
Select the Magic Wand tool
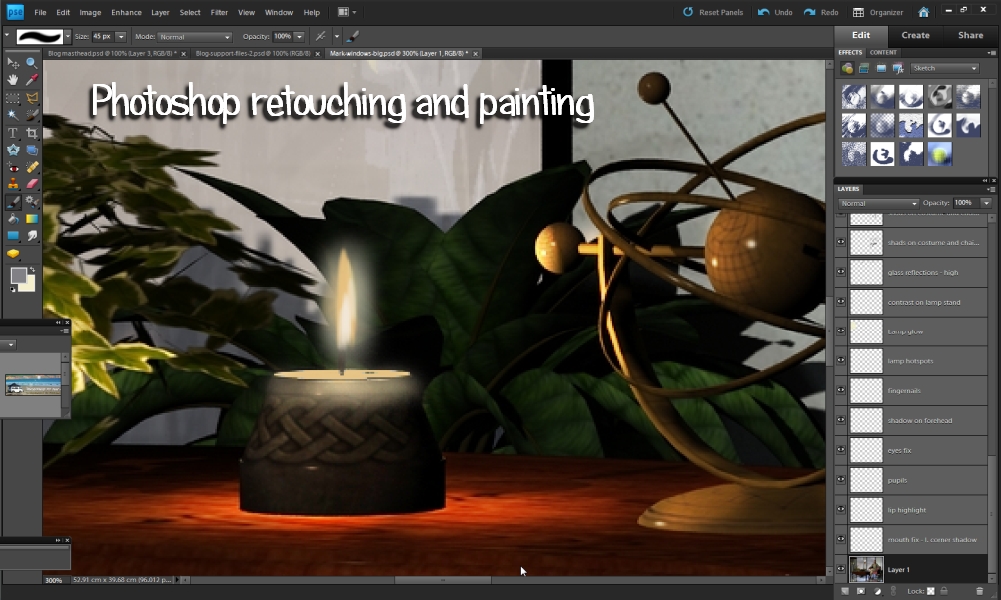[13, 115]
